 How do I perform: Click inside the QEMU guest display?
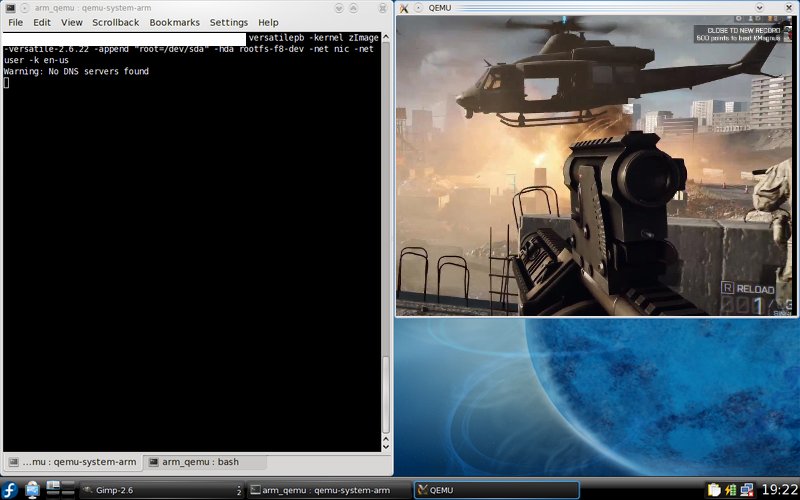(596, 166)
